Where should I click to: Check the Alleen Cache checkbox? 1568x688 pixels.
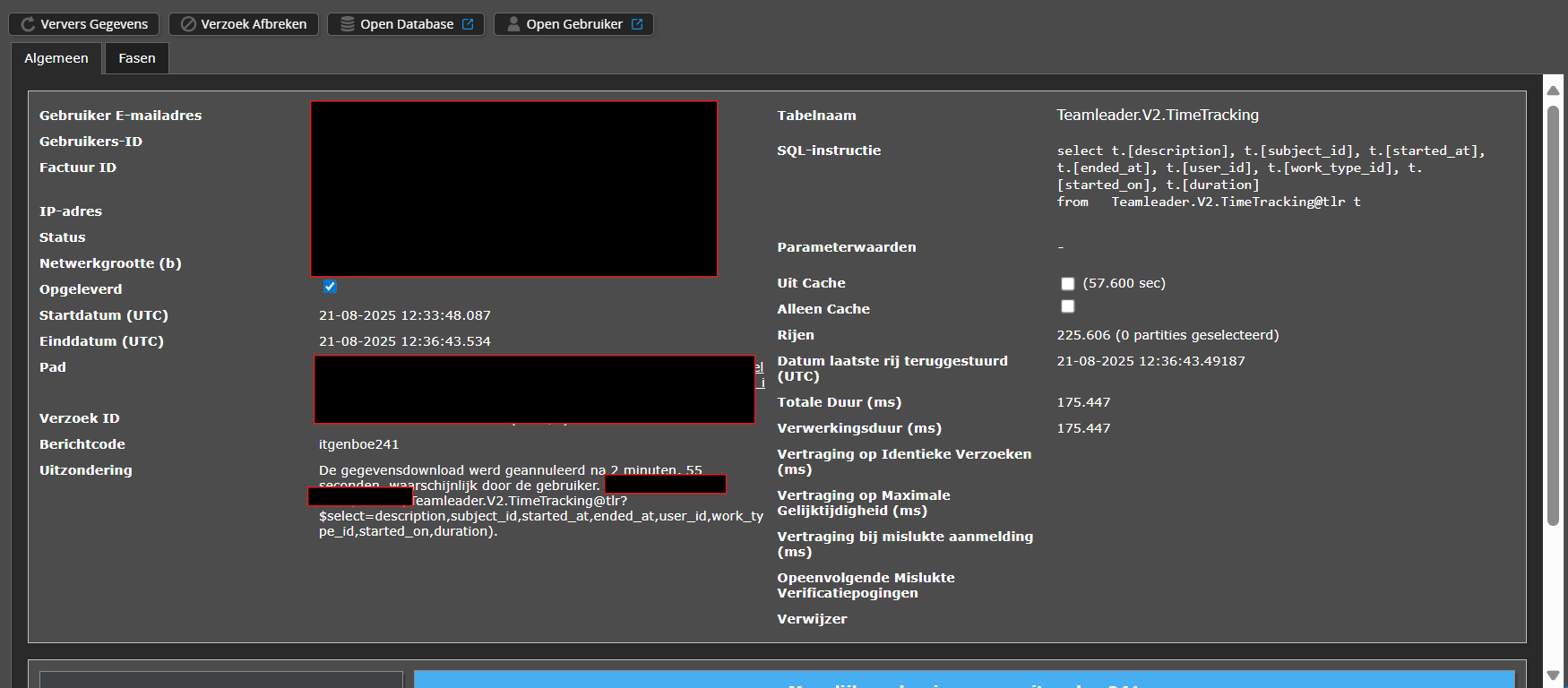(1067, 306)
